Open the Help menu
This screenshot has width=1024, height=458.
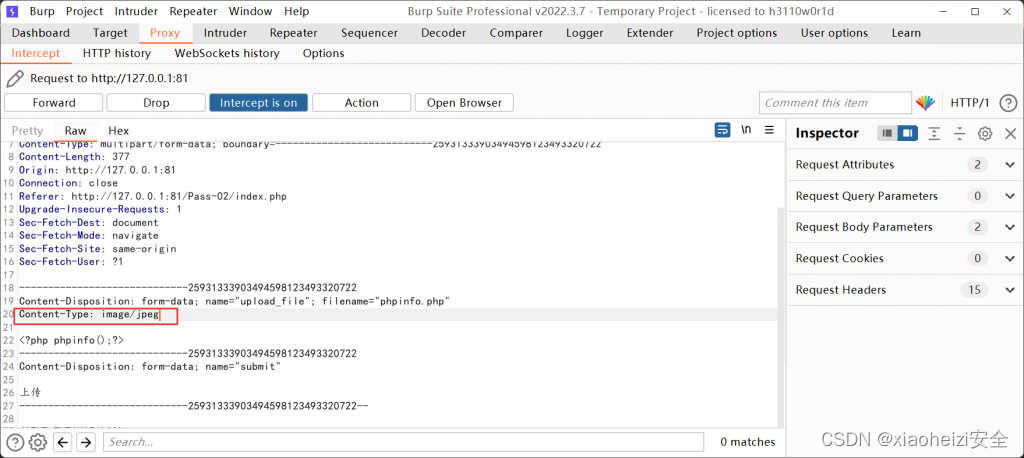click(296, 11)
